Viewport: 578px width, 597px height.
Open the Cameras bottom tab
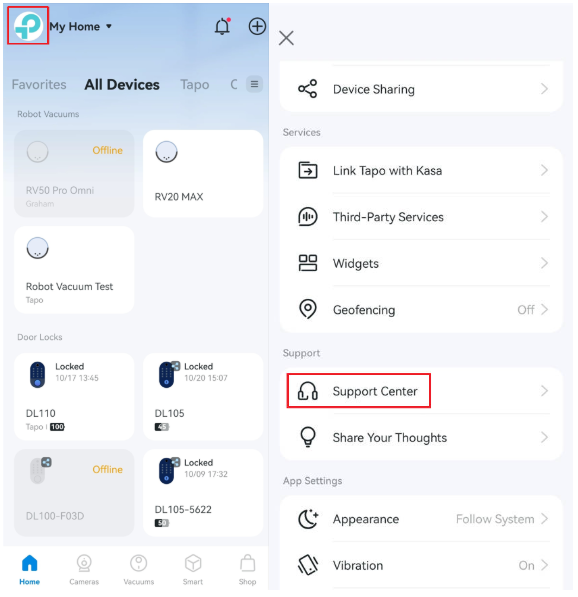[84, 570]
